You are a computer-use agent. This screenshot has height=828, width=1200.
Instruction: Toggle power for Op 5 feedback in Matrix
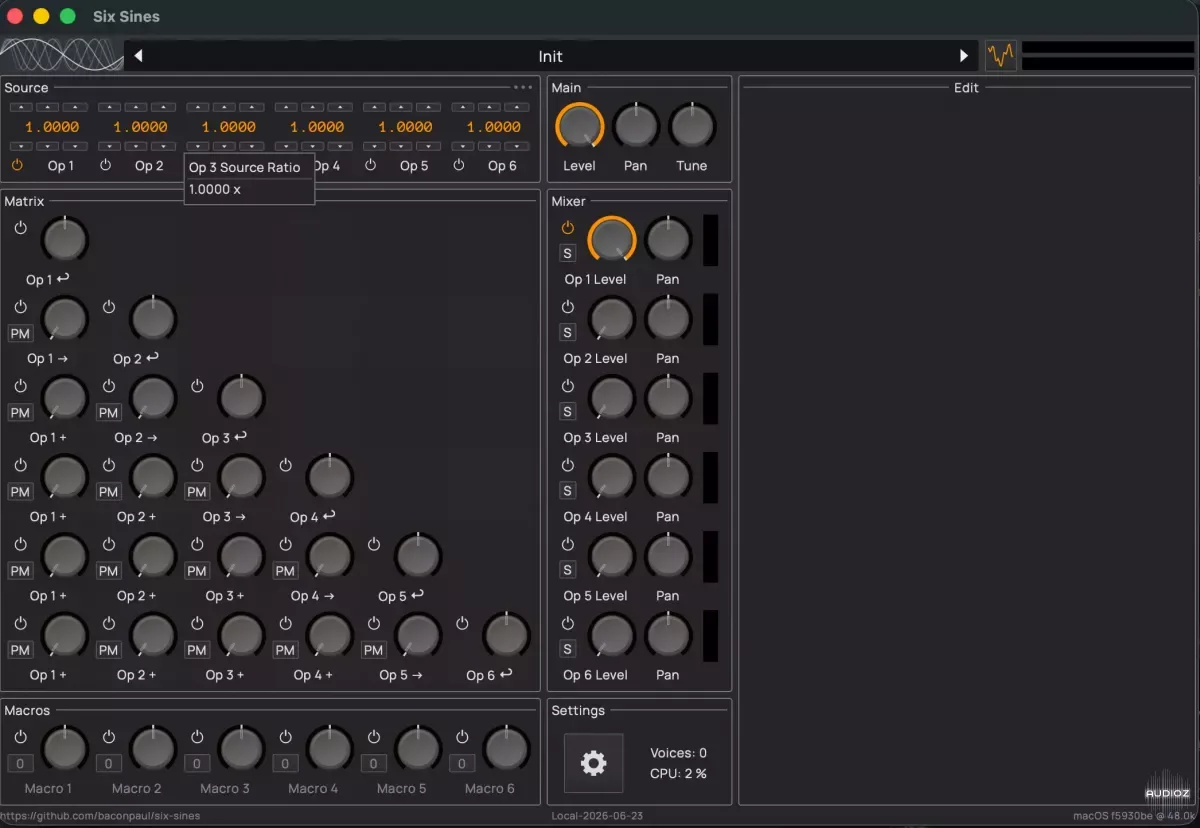pos(373,544)
